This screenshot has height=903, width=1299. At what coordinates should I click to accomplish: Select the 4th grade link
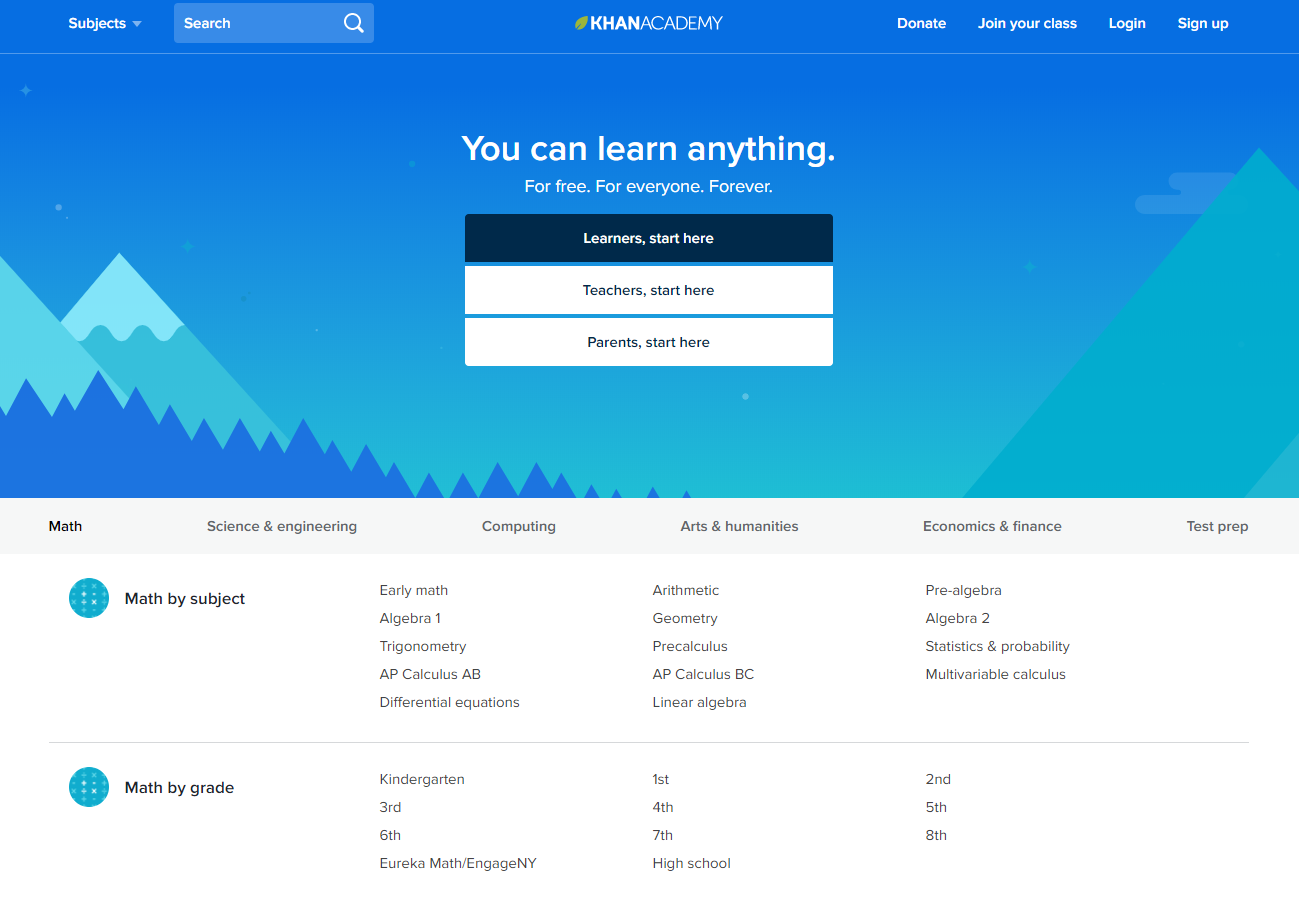pos(663,807)
